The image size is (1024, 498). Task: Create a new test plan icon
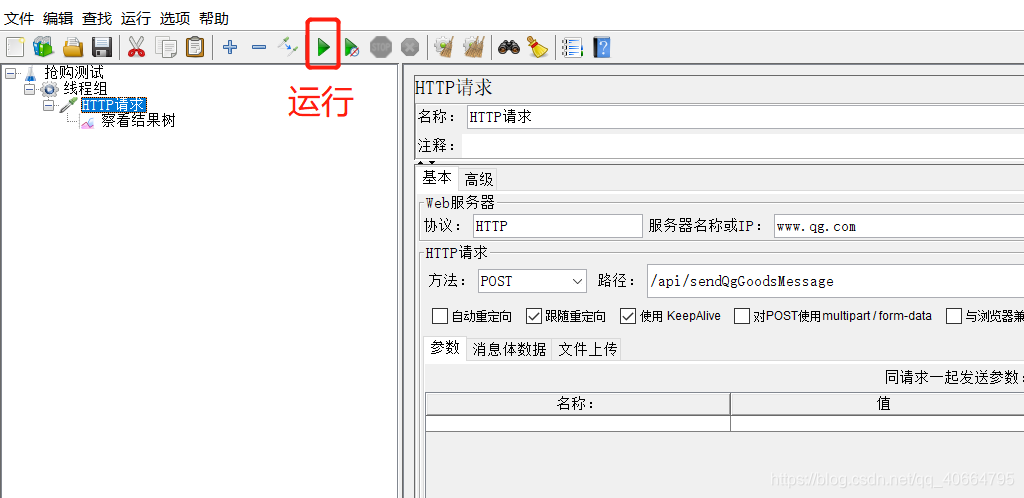tap(15, 47)
